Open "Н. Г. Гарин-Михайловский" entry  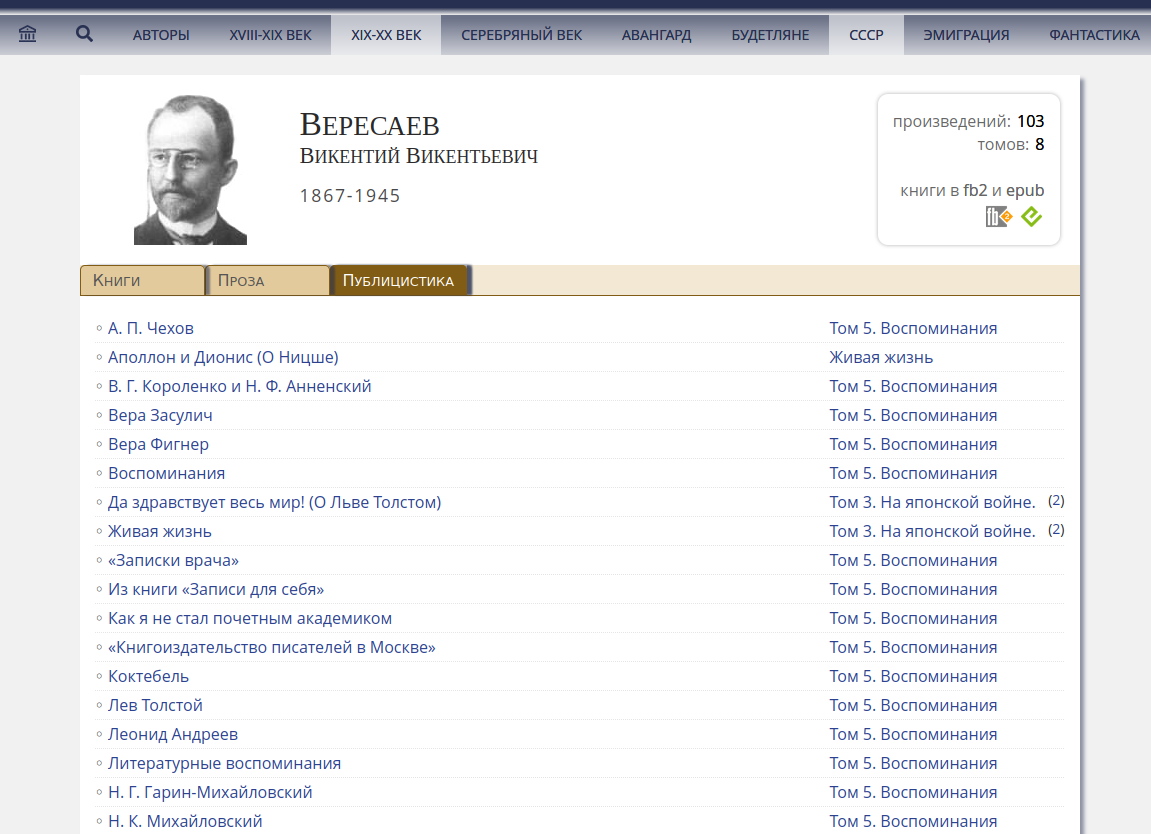pos(210,792)
